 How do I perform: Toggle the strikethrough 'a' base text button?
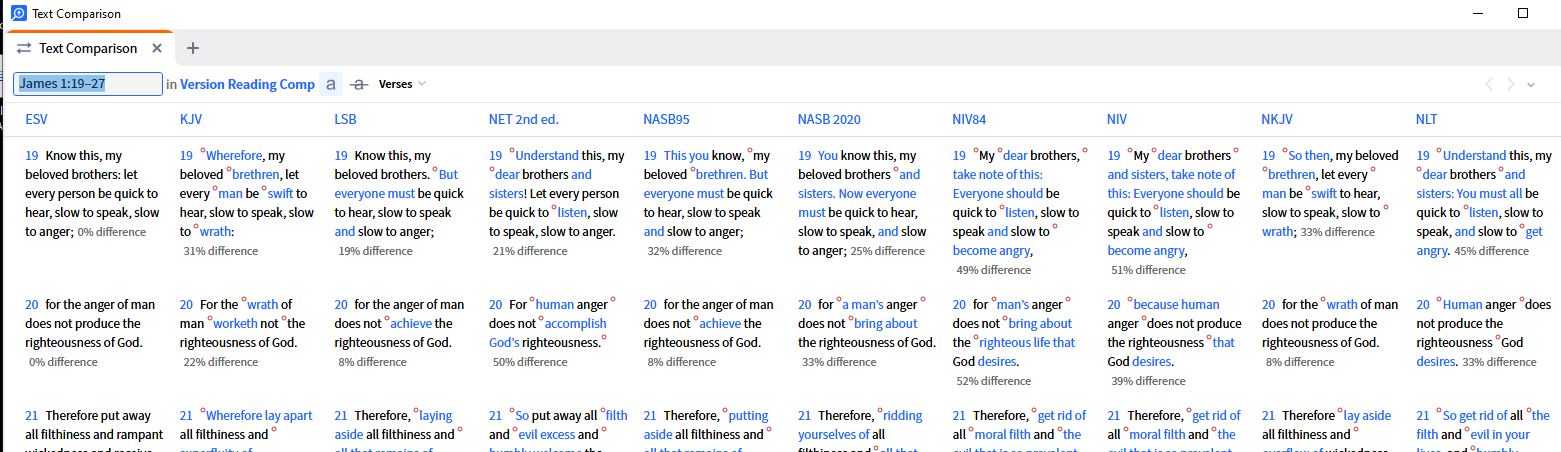[360, 84]
